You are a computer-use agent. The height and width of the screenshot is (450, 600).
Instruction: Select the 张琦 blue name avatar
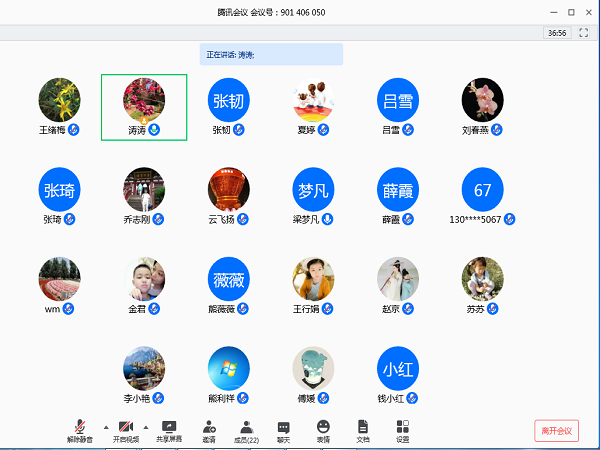pyautogui.click(x=59, y=189)
